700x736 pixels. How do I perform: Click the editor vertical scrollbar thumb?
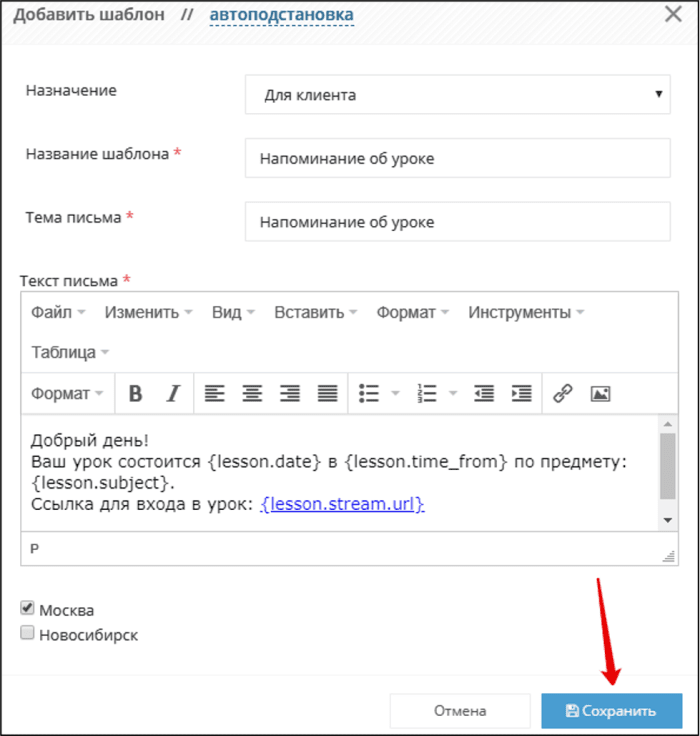click(668, 466)
